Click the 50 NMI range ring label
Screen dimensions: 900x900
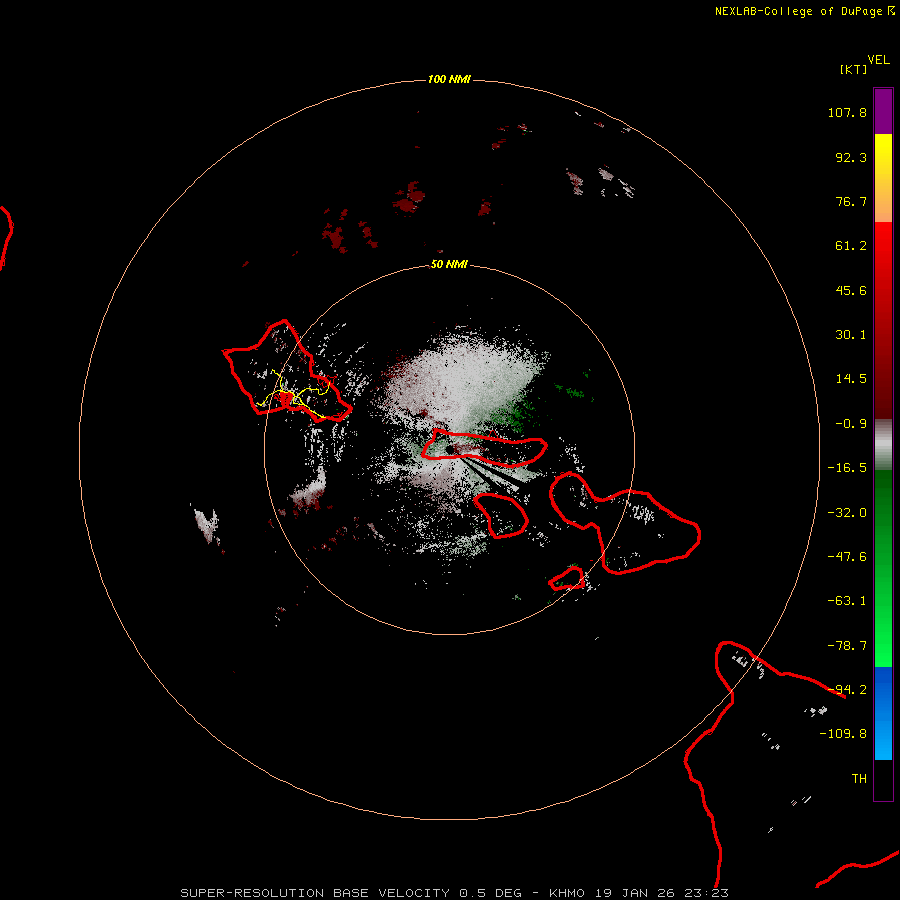[x=449, y=264]
